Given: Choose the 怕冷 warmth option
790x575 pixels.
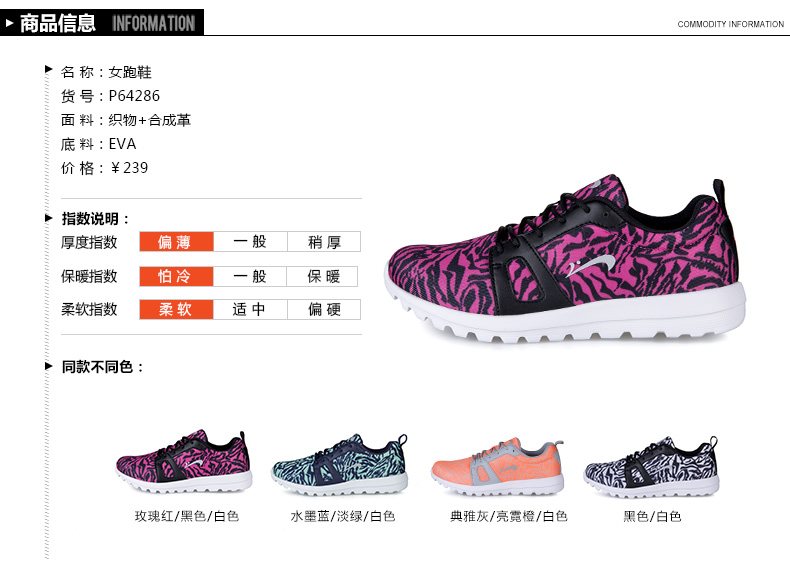Looking at the screenshot, I should 176,276.
